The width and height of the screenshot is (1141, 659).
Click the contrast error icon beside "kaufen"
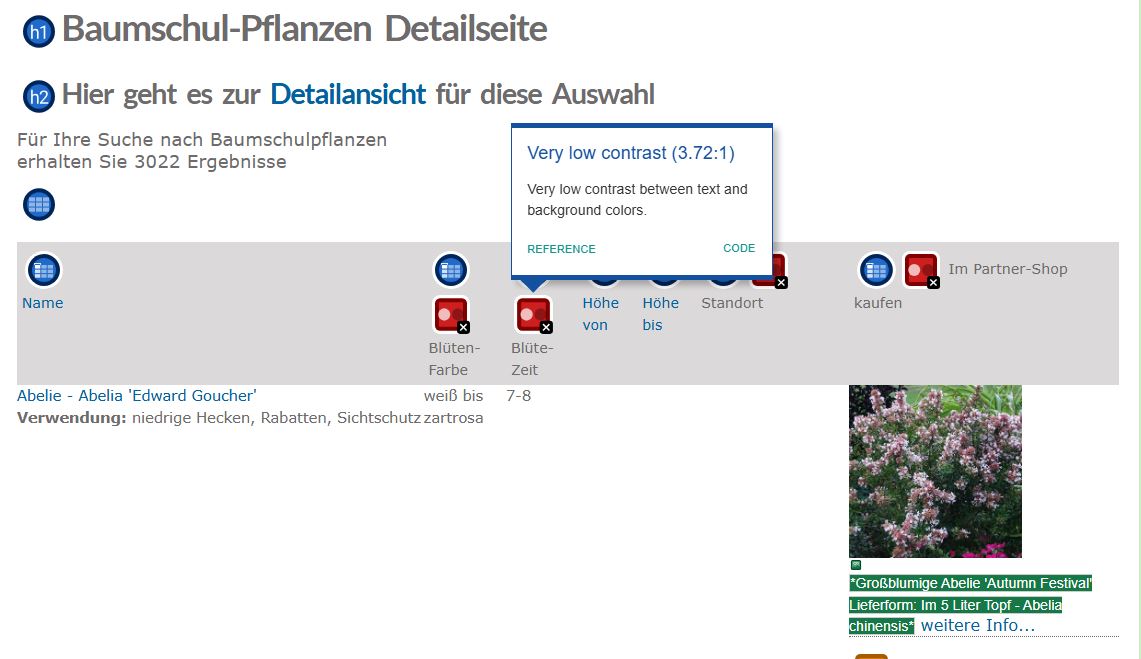coord(921,269)
